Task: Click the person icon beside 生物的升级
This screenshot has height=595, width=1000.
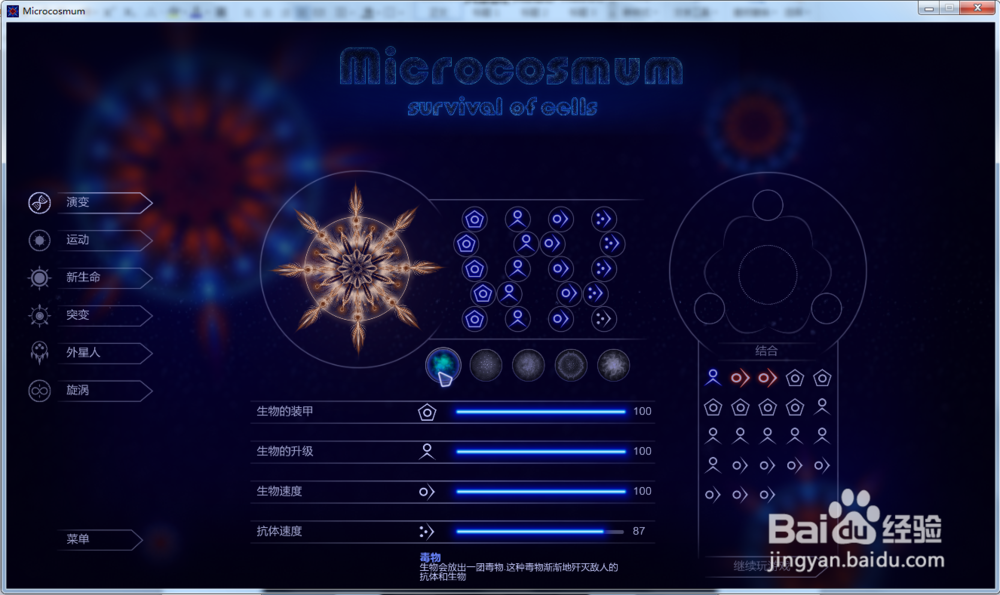Action: coord(427,452)
